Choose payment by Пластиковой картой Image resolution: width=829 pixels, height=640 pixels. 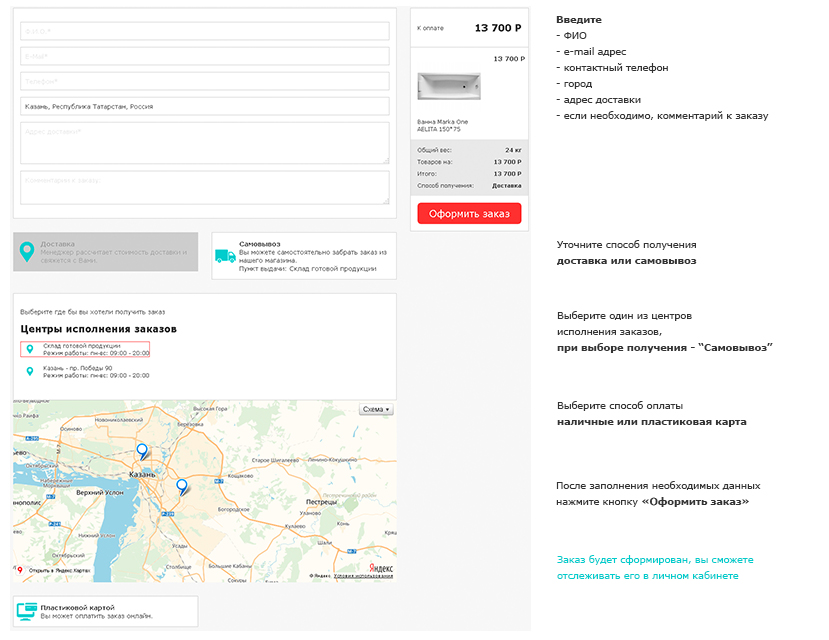(x=105, y=611)
